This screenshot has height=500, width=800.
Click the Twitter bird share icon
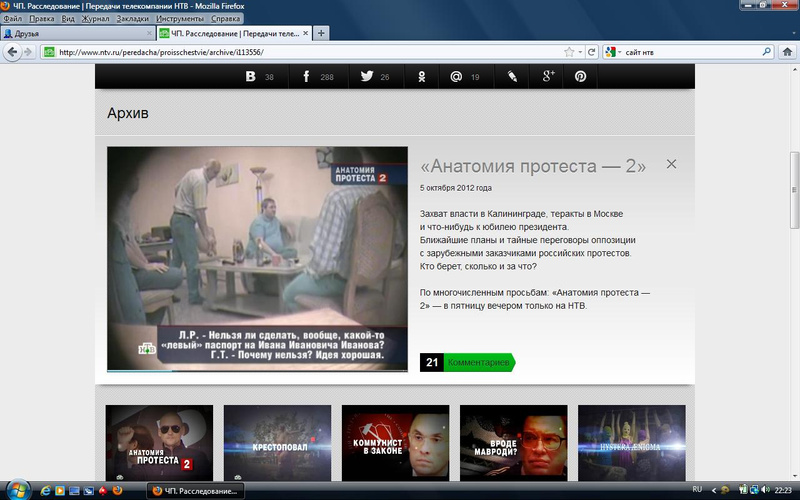(x=367, y=77)
